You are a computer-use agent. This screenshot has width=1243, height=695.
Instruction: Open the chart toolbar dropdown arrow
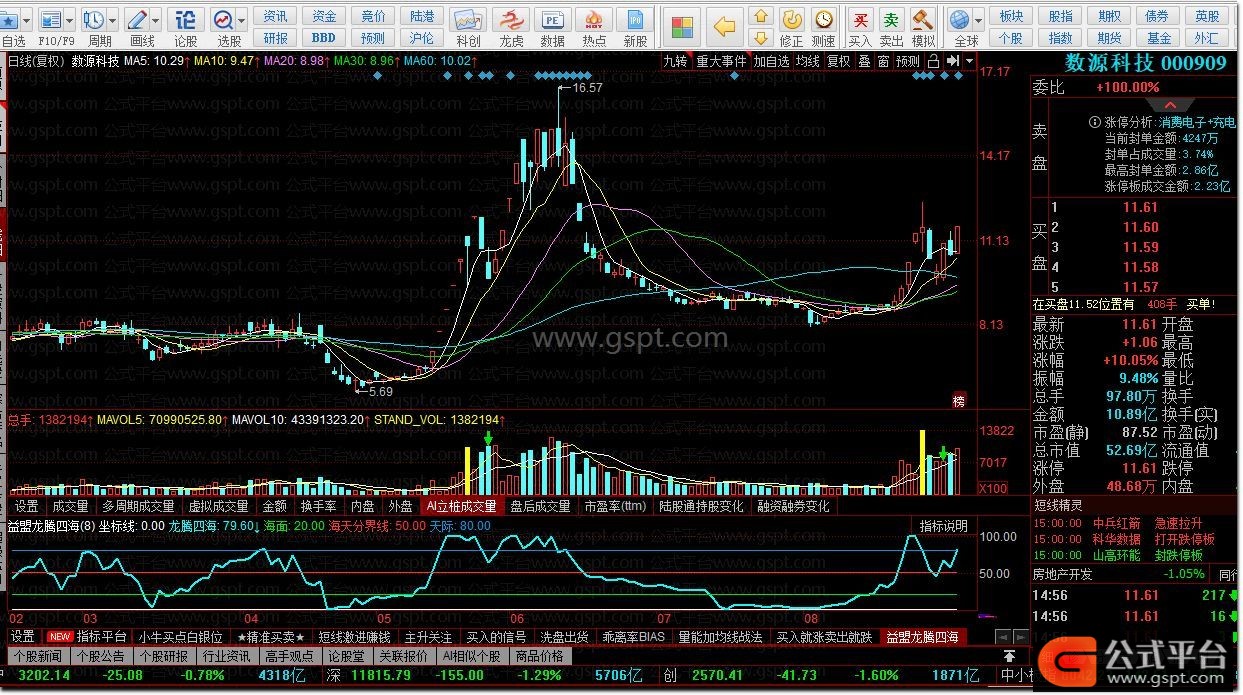click(968, 61)
